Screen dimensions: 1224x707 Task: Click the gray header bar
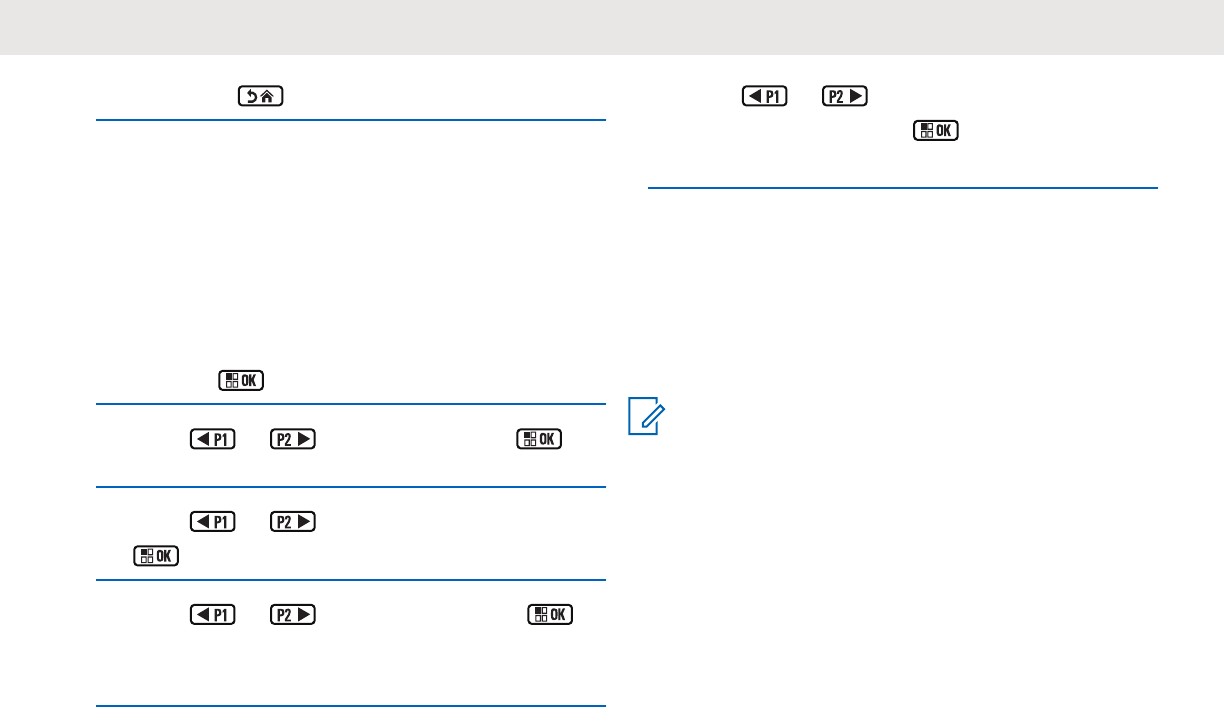(612, 27)
